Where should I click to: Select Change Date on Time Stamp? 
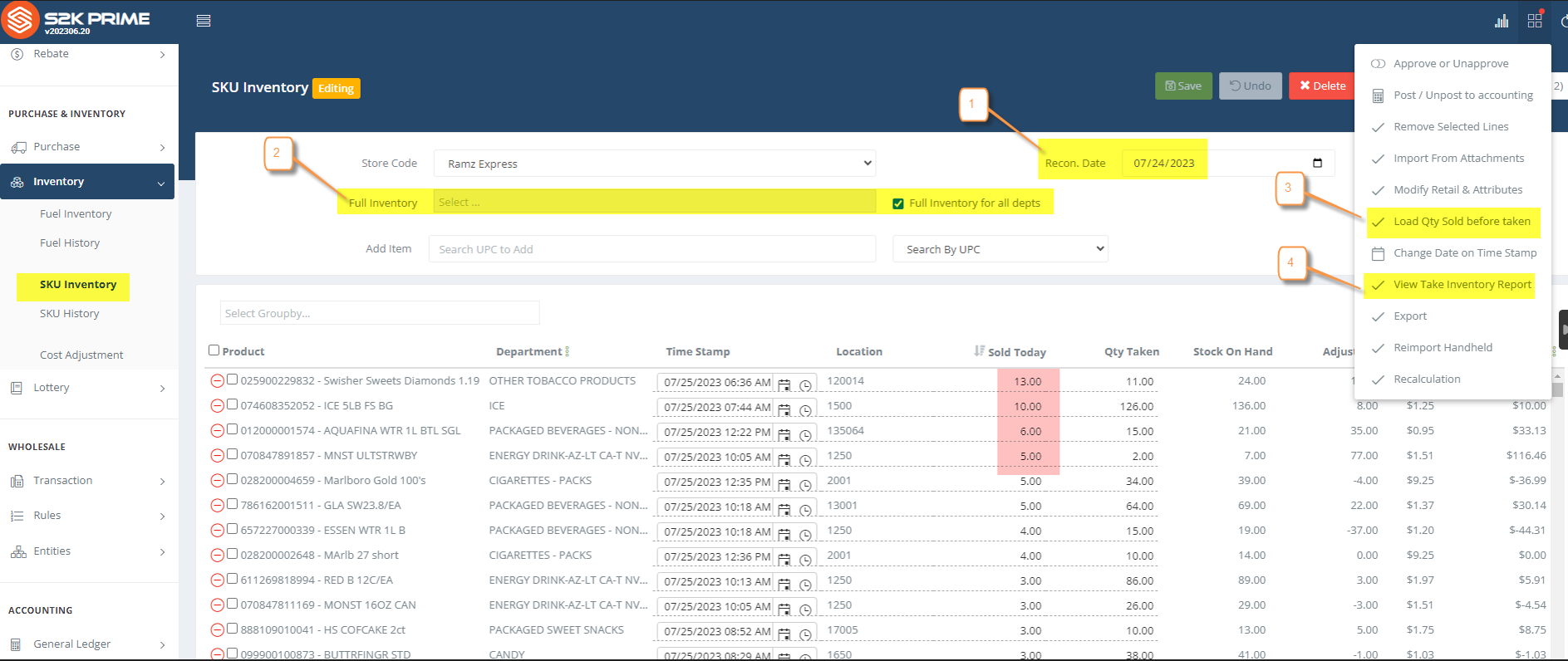point(1452,253)
